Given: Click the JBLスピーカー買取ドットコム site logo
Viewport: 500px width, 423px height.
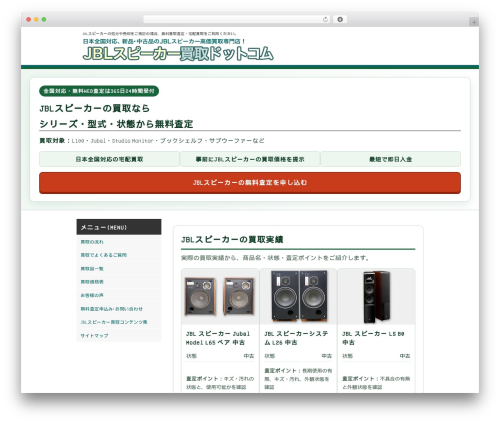Looking at the screenshot, I should click(x=178, y=54).
